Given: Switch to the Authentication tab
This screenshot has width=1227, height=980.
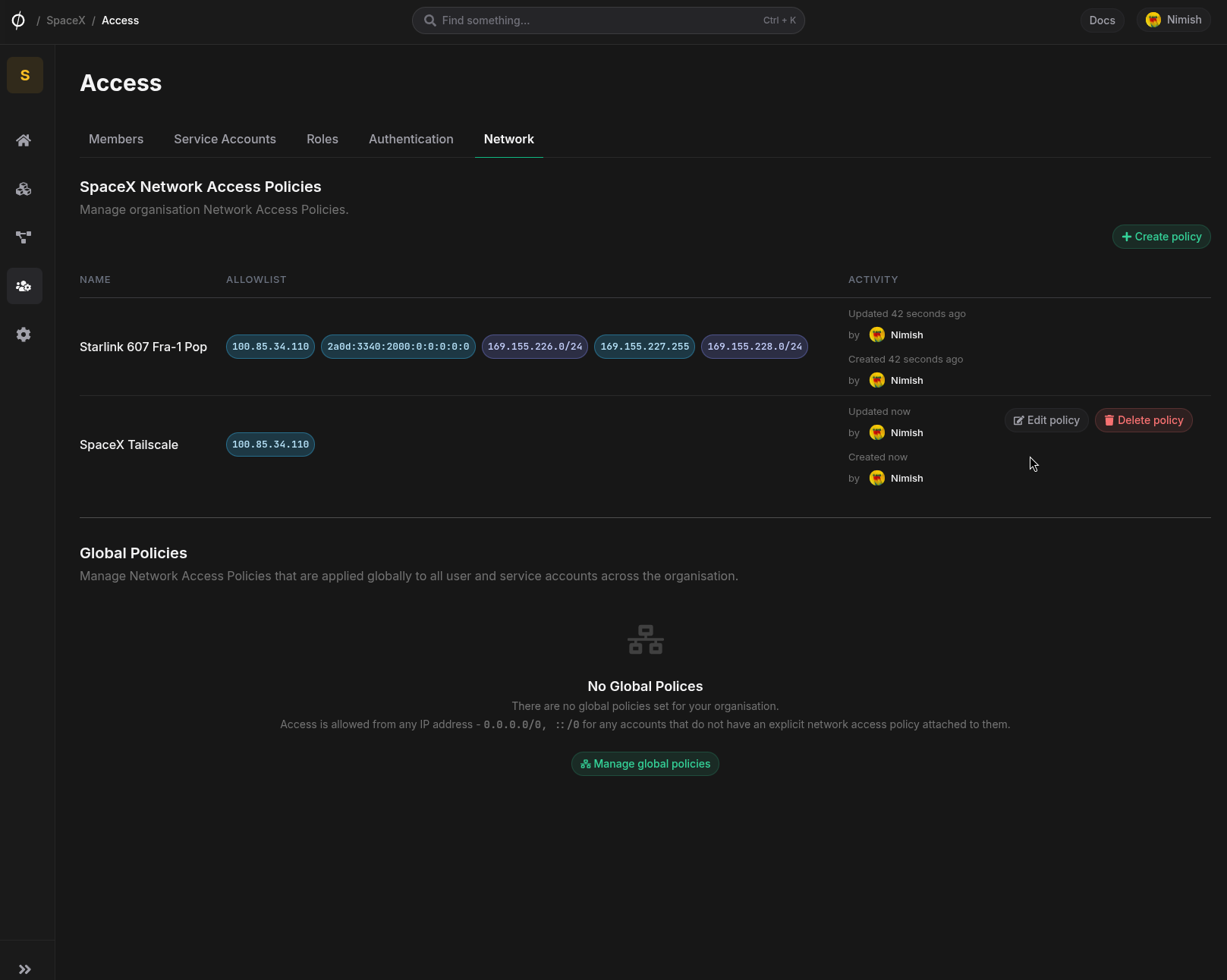Looking at the screenshot, I should [411, 139].
